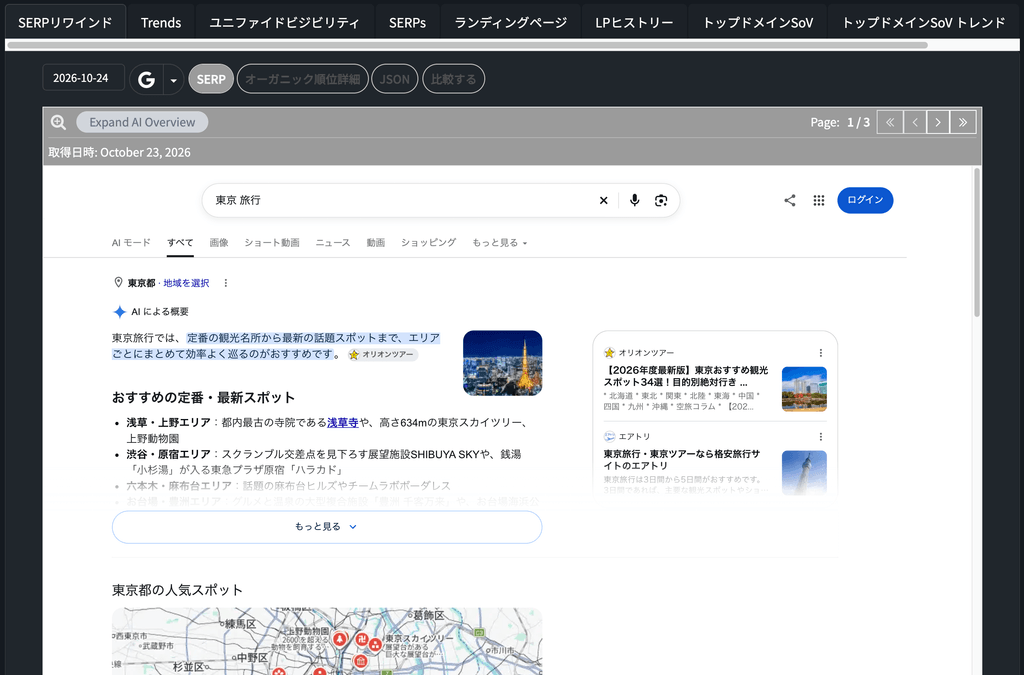Switch to the Trends tab
Image resolution: width=1024 pixels, height=675 pixels.
(161, 23)
